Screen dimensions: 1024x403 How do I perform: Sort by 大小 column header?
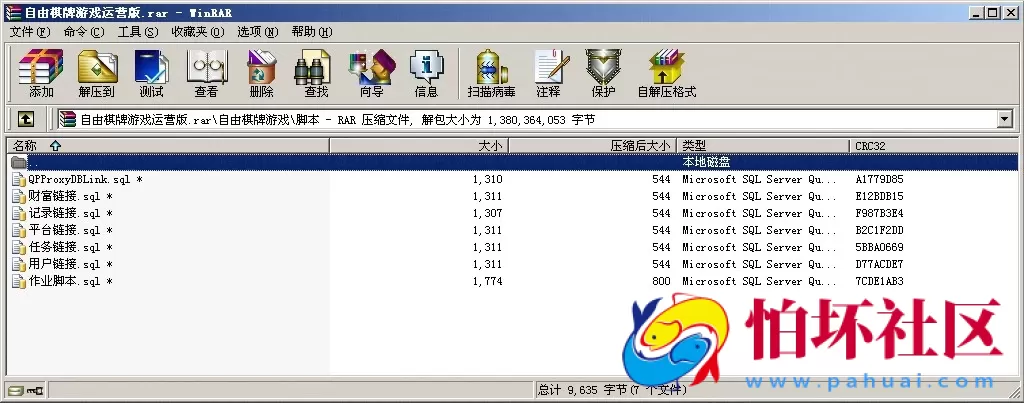click(419, 146)
